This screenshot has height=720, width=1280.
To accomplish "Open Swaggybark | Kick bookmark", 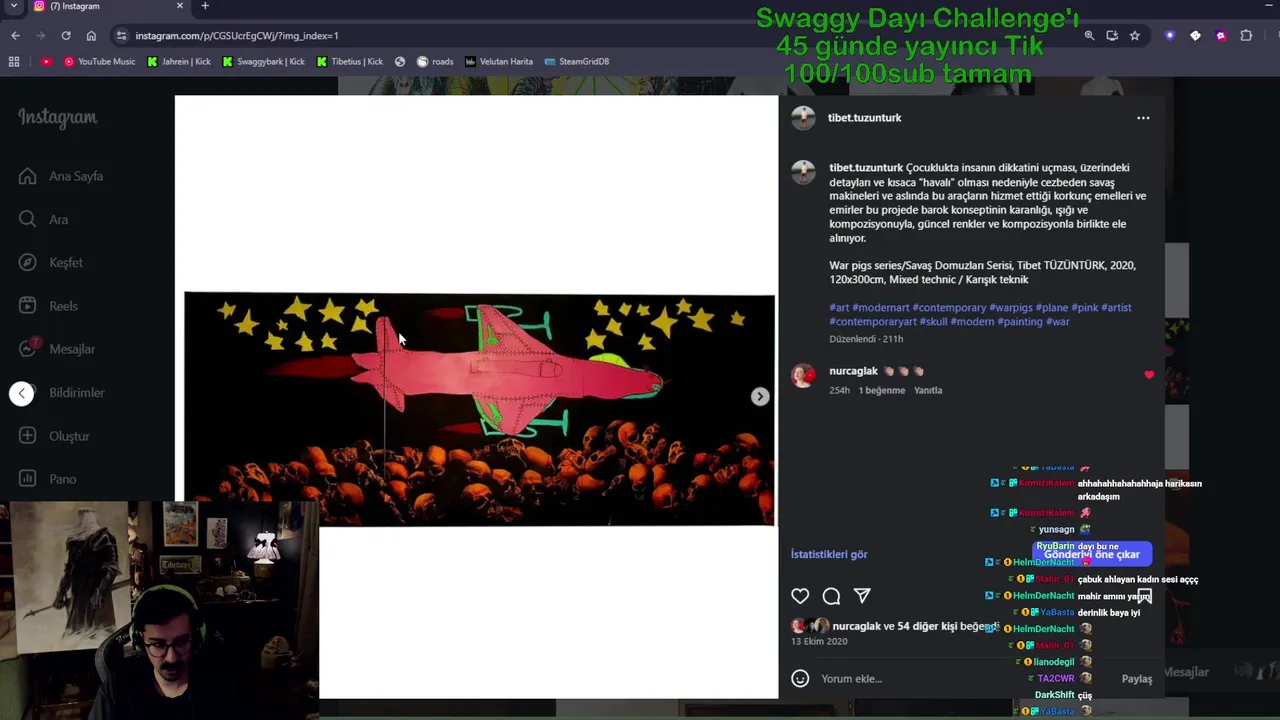I will [263, 61].
